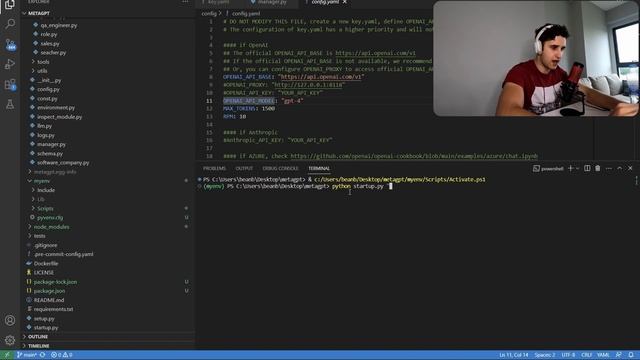The height and width of the screenshot is (360, 640).
Task: Select the Terminal panel tab
Action: (x=319, y=169)
